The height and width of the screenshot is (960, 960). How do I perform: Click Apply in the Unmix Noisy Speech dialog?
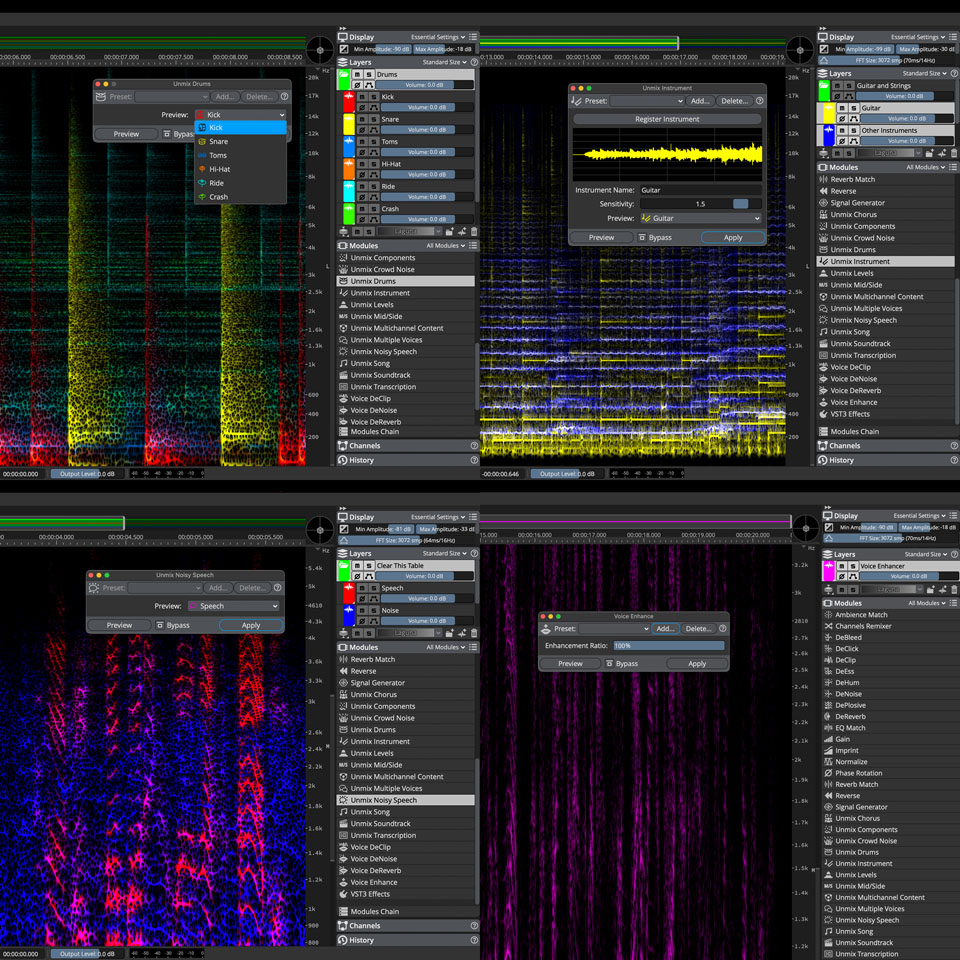click(x=251, y=625)
